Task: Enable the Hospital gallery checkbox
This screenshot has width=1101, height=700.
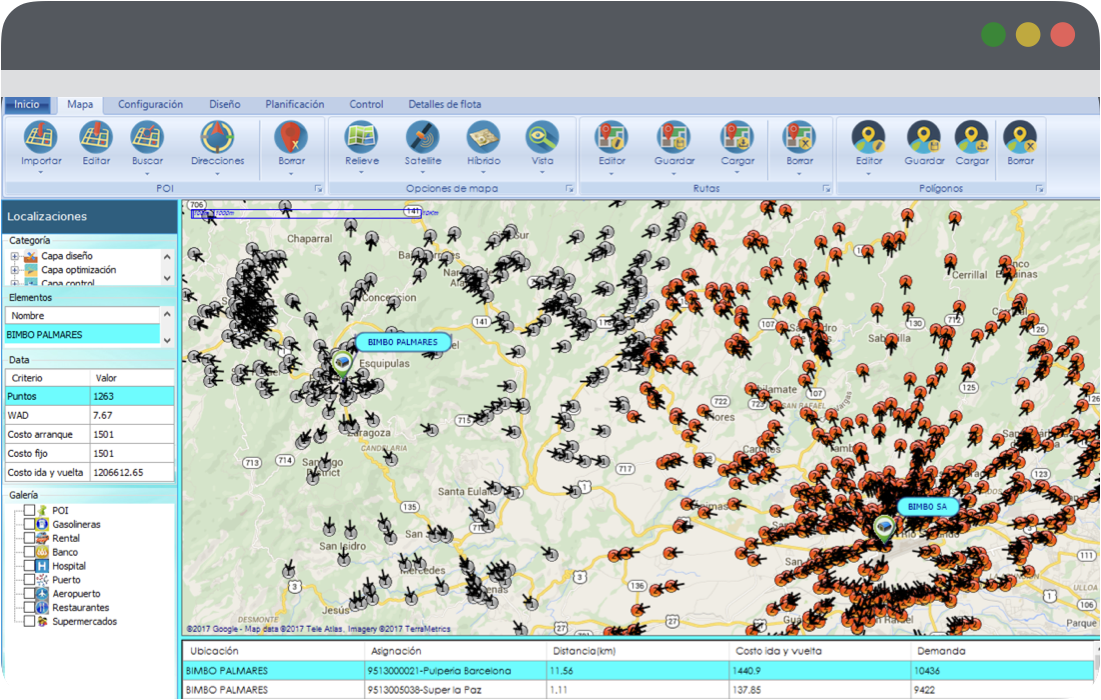Action: coord(29,566)
